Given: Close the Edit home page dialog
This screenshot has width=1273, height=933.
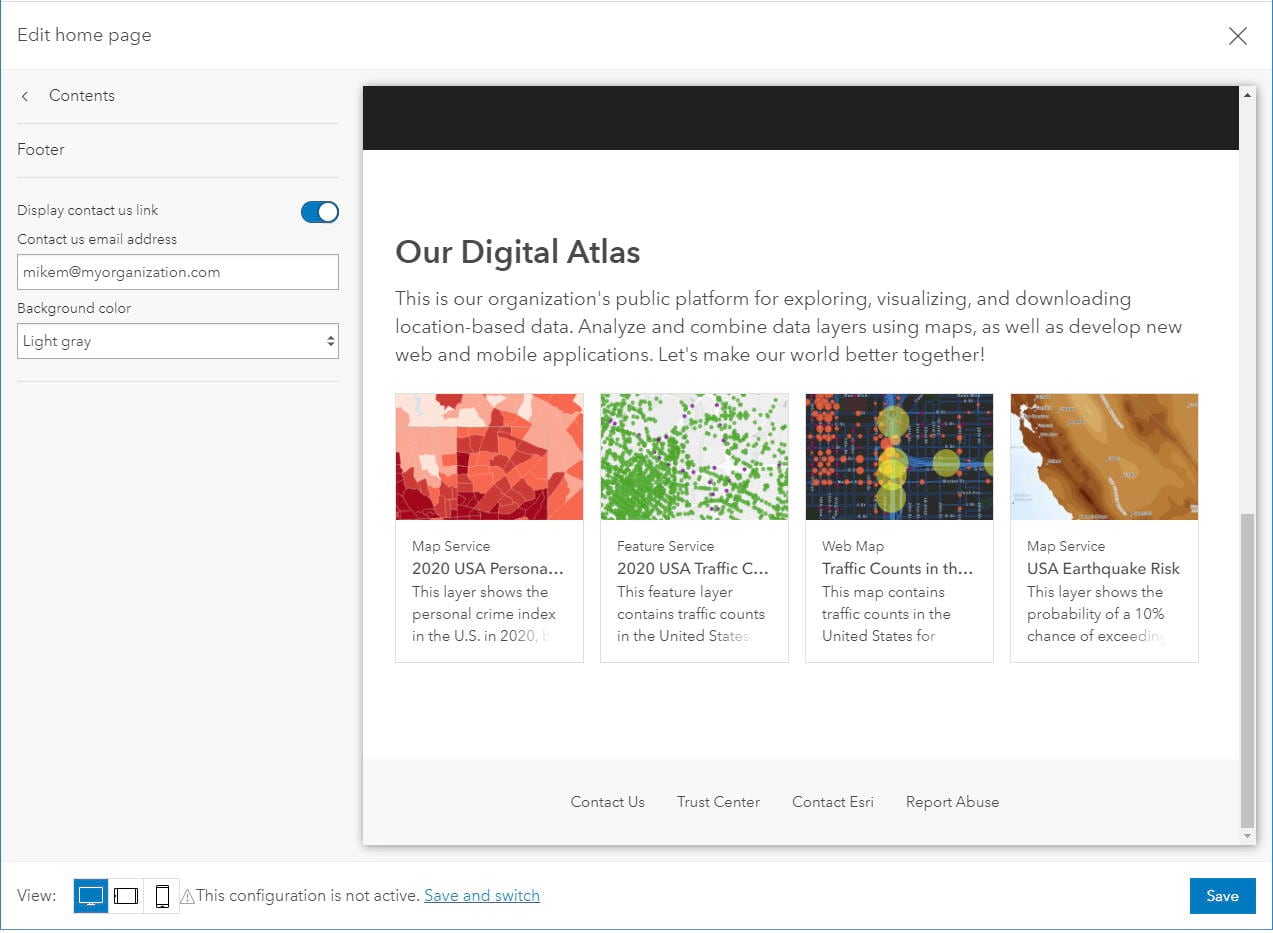Looking at the screenshot, I should point(1237,36).
